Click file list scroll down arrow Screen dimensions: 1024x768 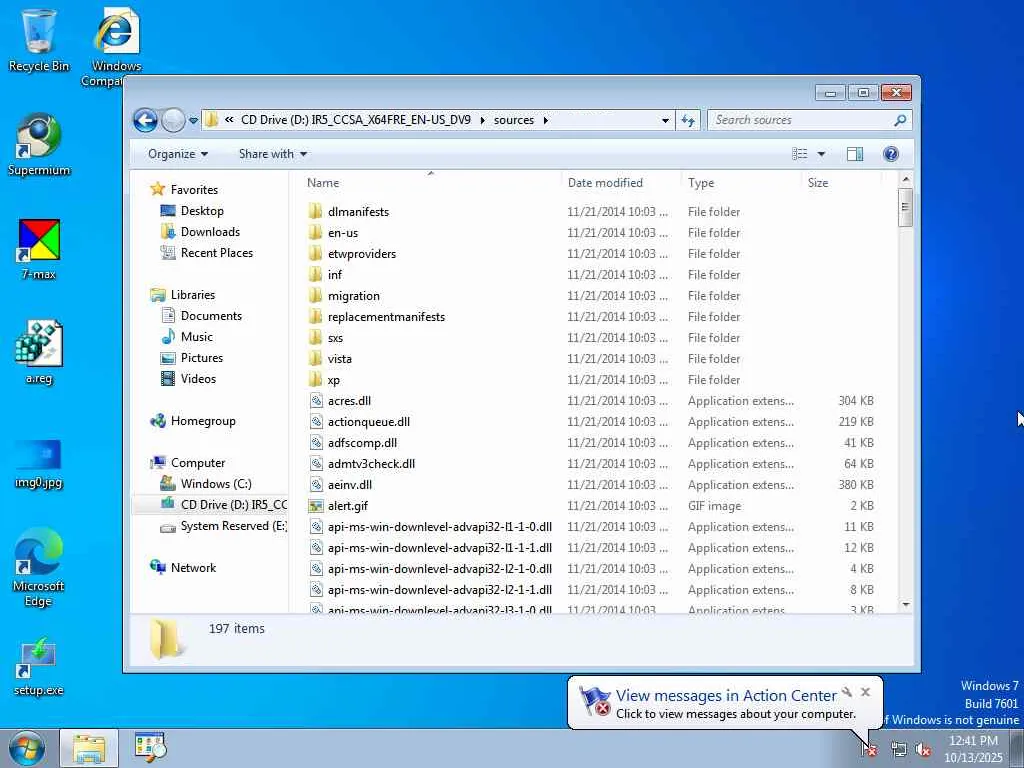(x=905, y=605)
